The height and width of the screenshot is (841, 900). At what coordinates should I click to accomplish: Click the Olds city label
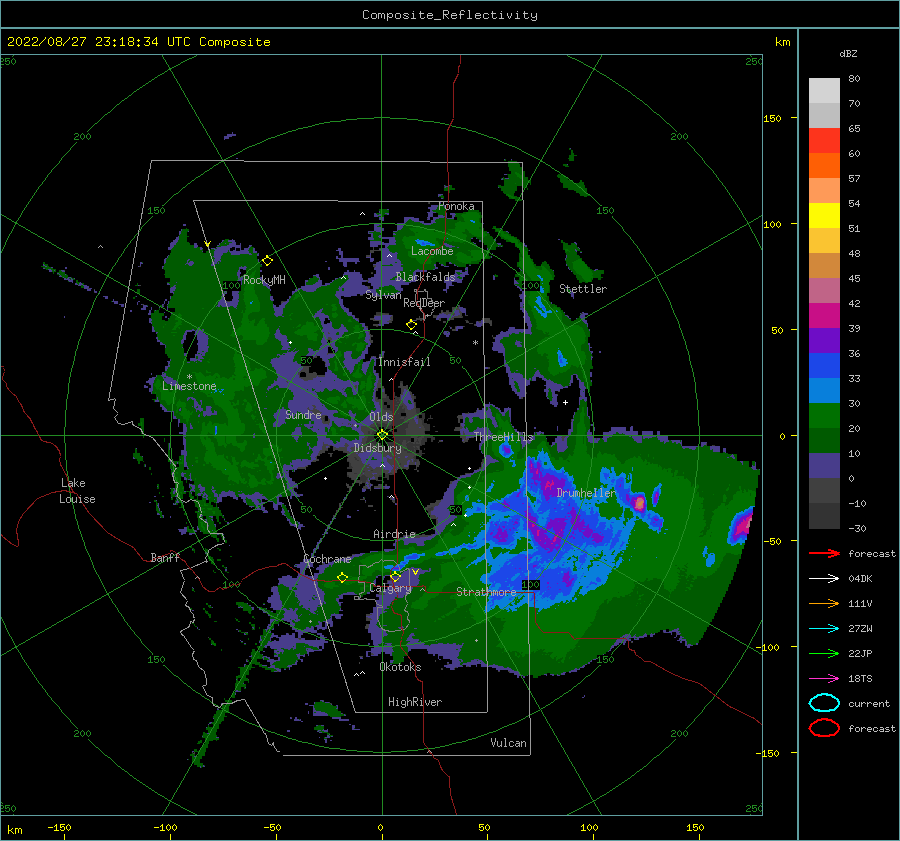381,417
